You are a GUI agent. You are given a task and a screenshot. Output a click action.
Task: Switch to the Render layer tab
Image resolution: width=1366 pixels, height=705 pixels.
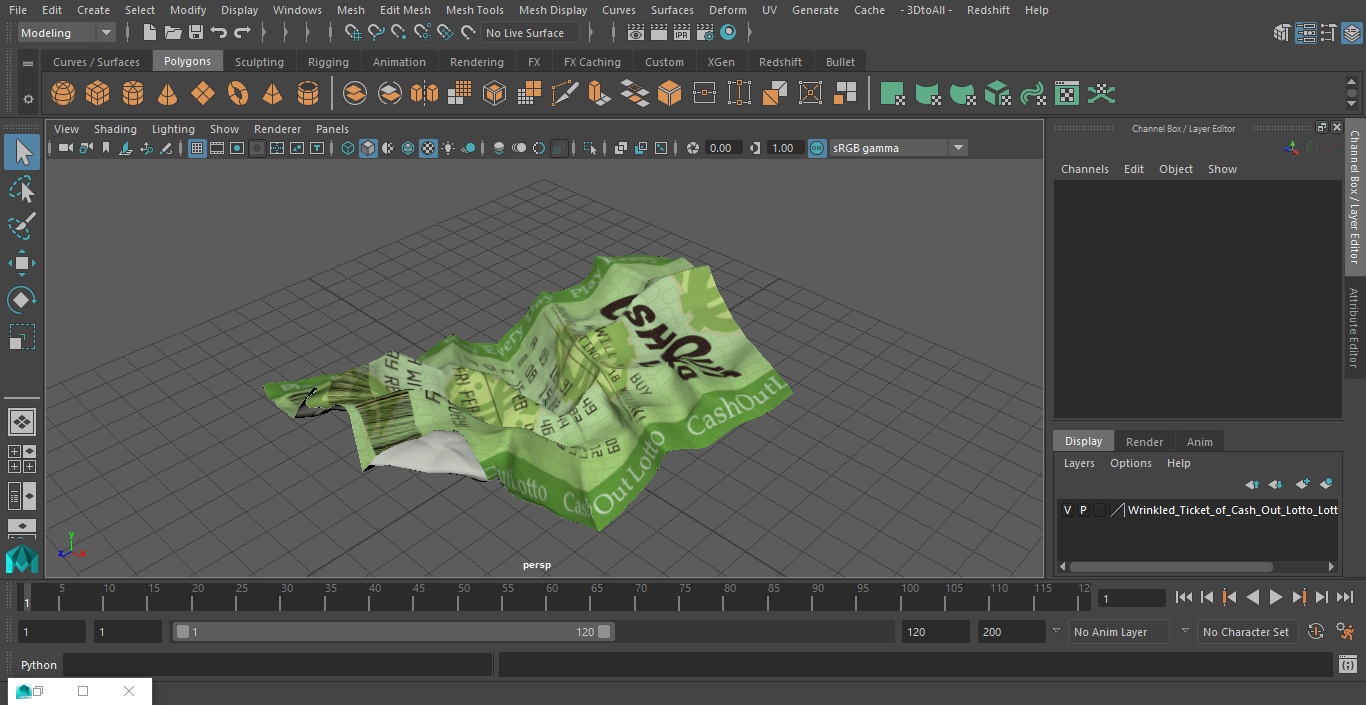[x=1144, y=442]
